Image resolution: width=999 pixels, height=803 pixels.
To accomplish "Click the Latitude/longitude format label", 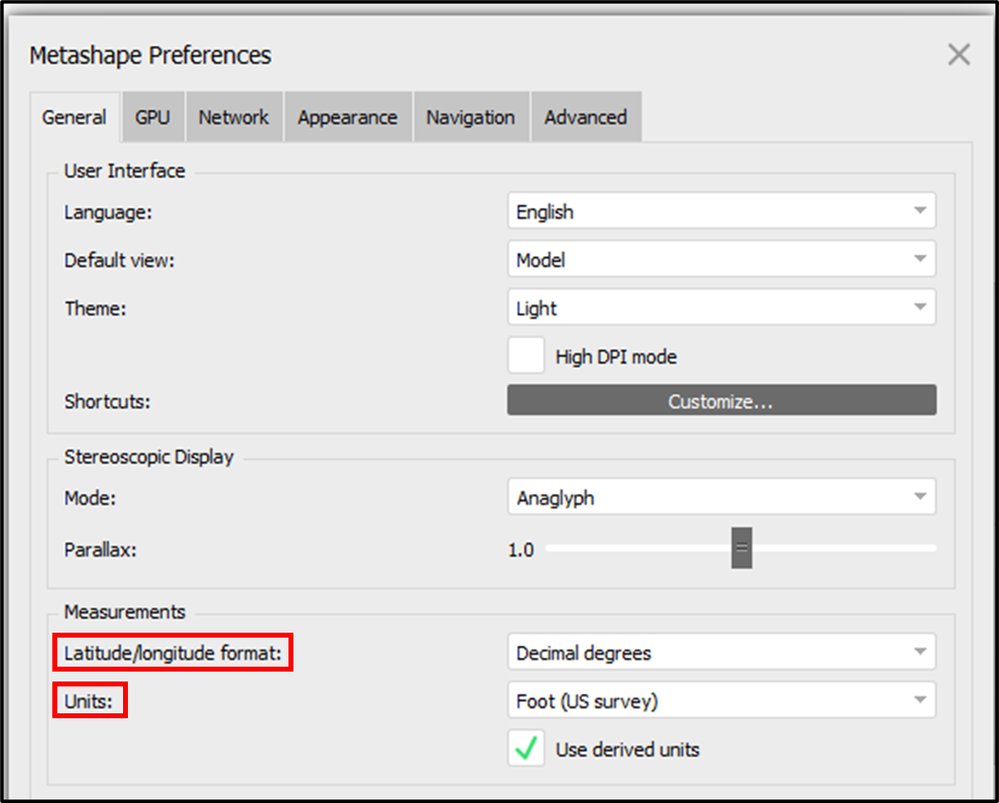I will 173,653.
